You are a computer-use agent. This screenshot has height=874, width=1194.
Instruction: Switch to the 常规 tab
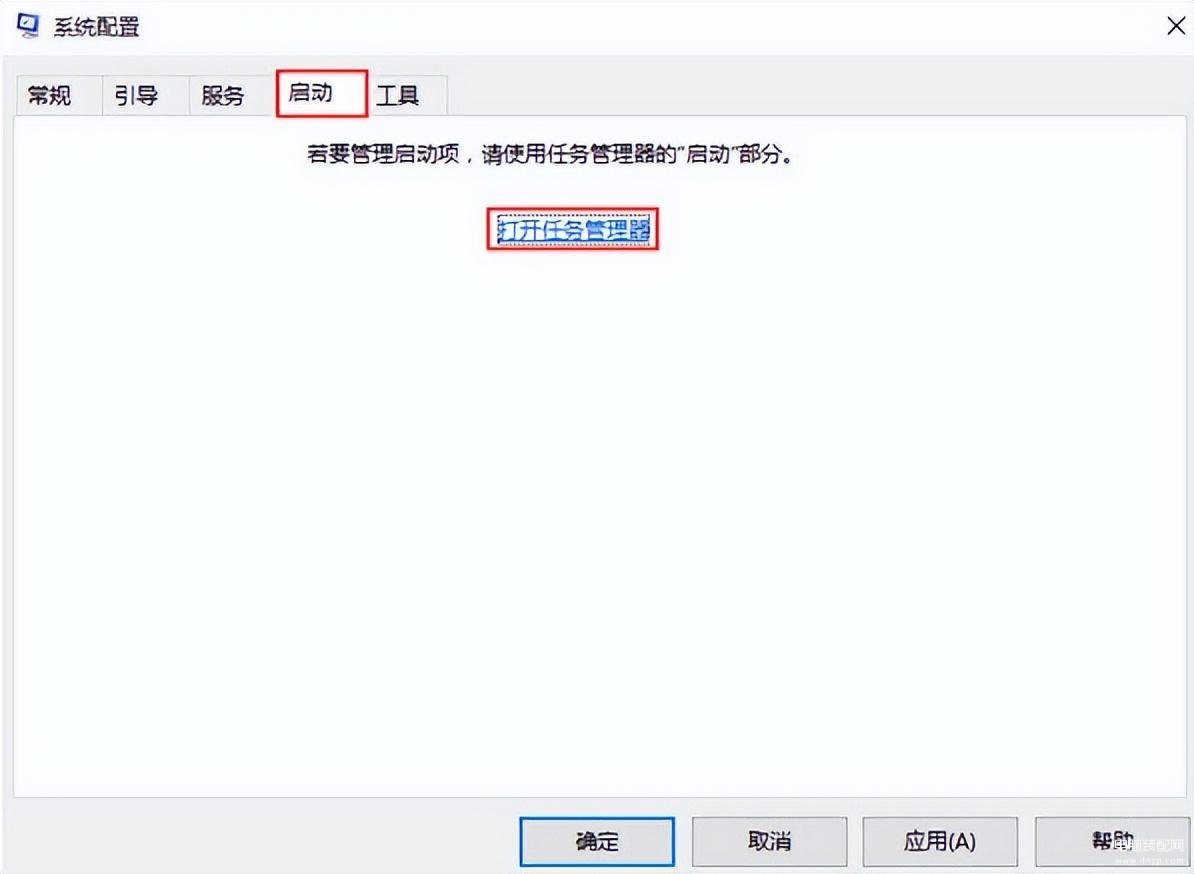click(x=50, y=95)
